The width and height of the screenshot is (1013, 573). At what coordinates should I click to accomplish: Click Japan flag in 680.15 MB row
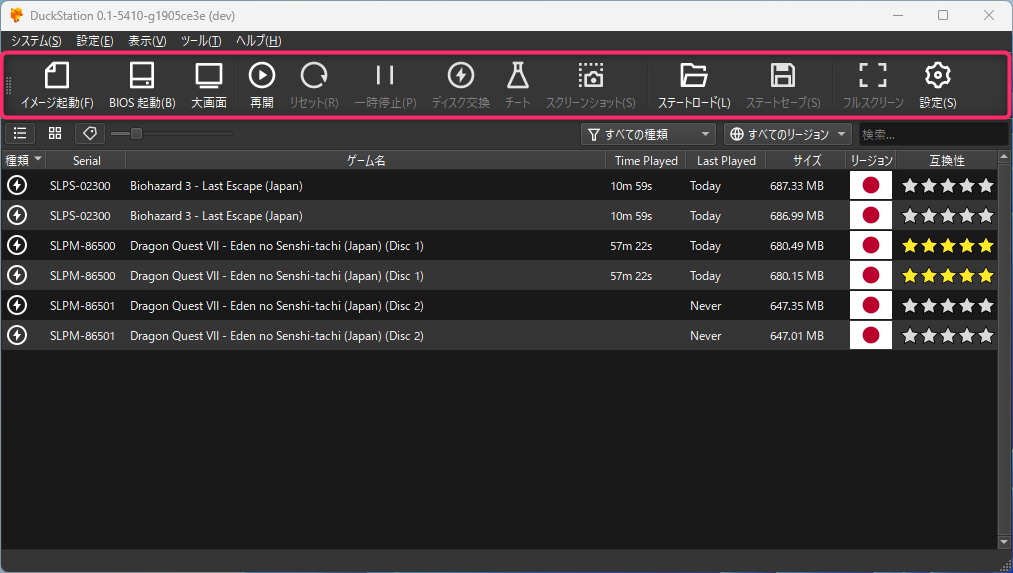[x=871, y=275]
